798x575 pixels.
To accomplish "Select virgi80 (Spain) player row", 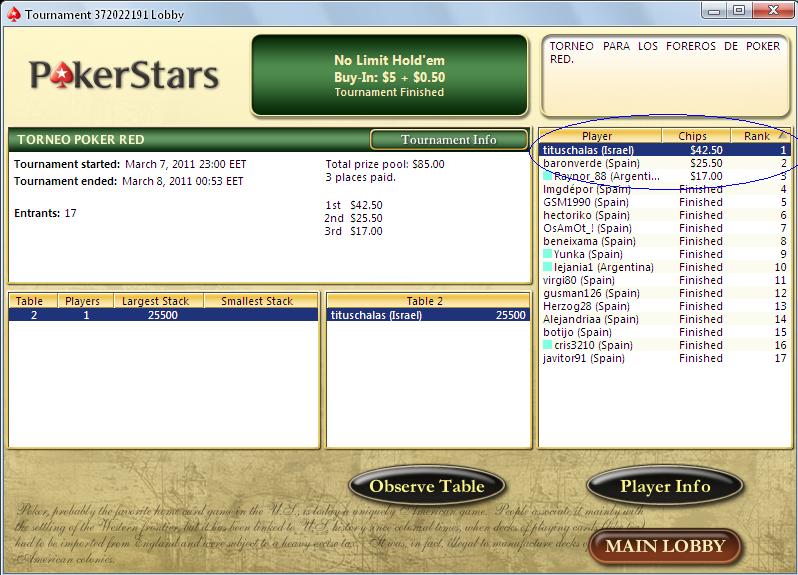I will click(x=665, y=280).
